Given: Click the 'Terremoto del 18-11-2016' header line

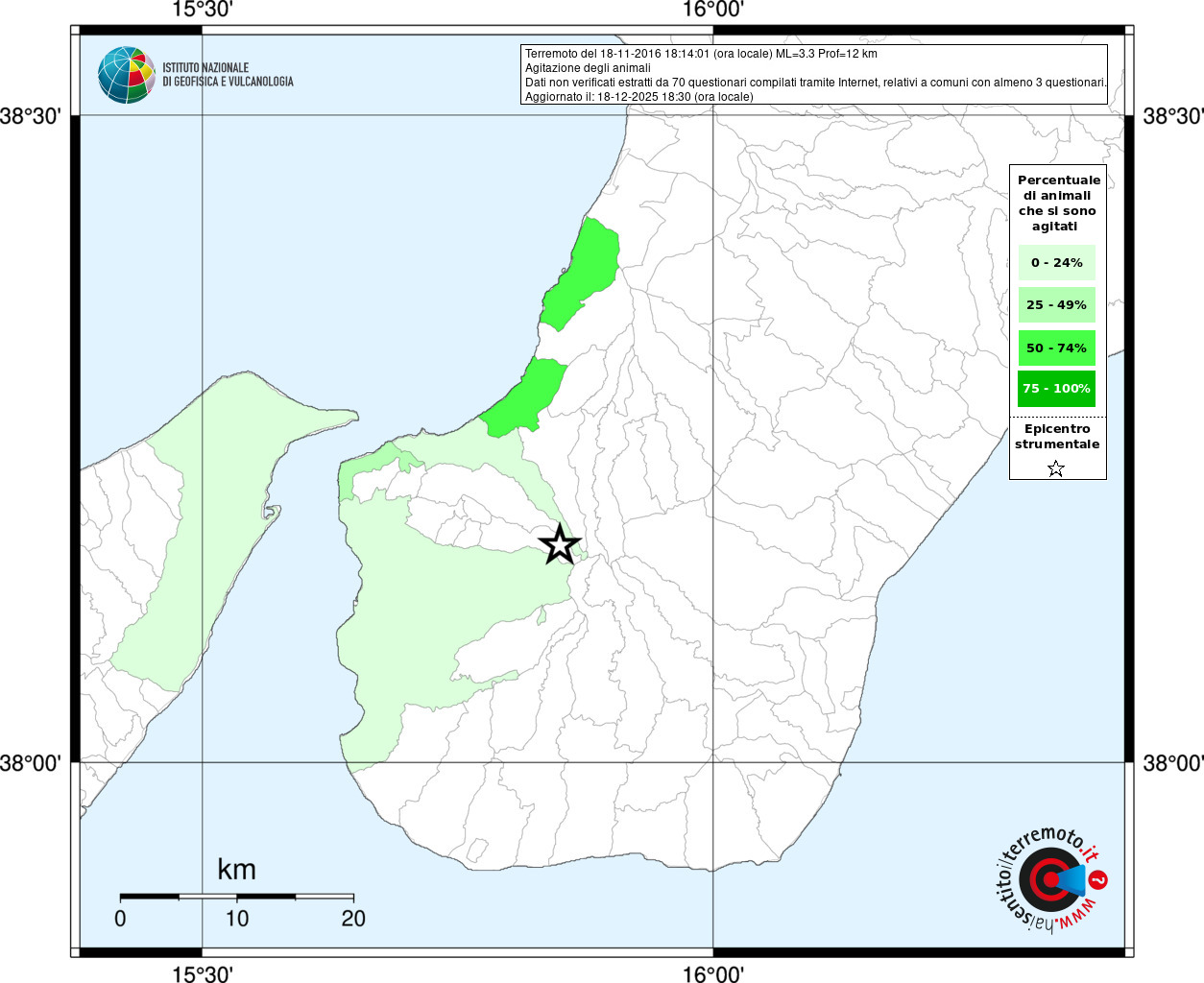Looking at the screenshot, I should (x=701, y=54).
